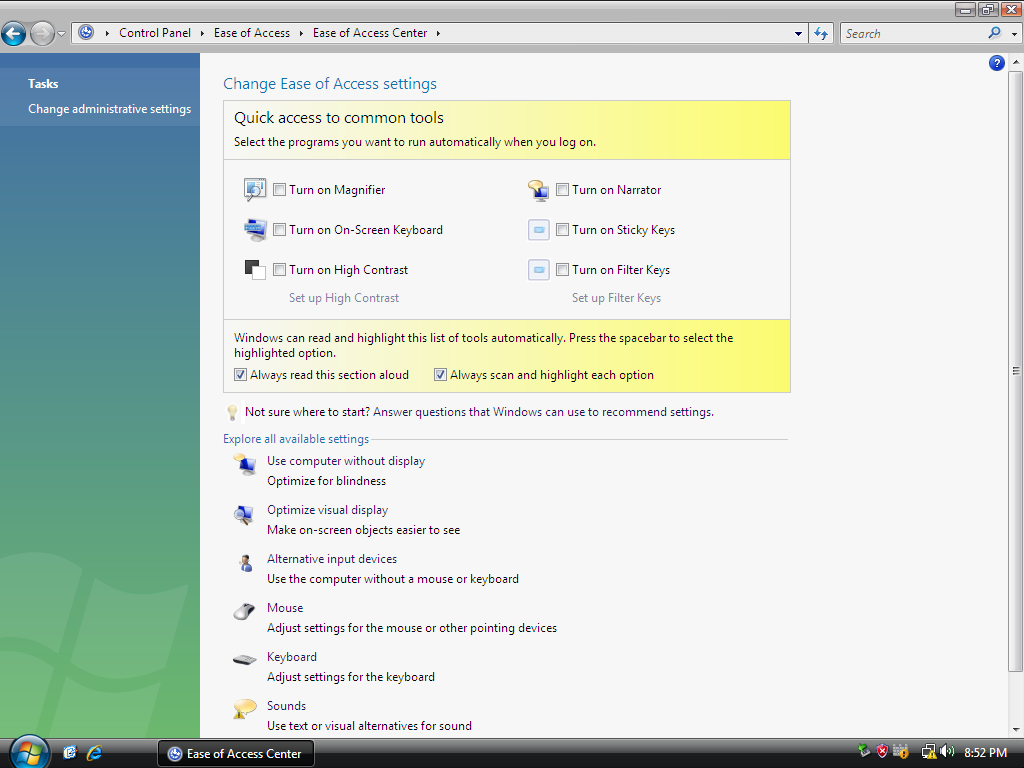The height and width of the screenshot is (768, 1024).
Task: Click the volume icon in system tray
Action: point(946,752)
